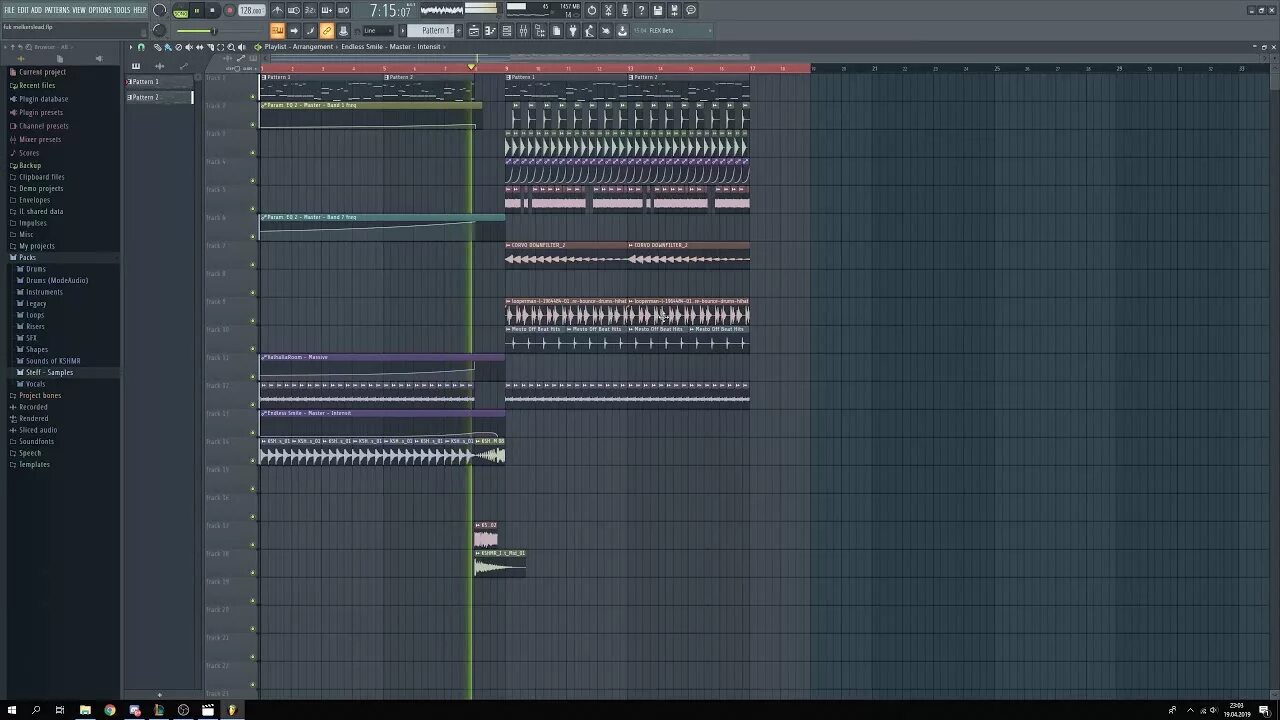Expand the Soundfonts folder
The image size is (1280, 720).
pos(36,441)
